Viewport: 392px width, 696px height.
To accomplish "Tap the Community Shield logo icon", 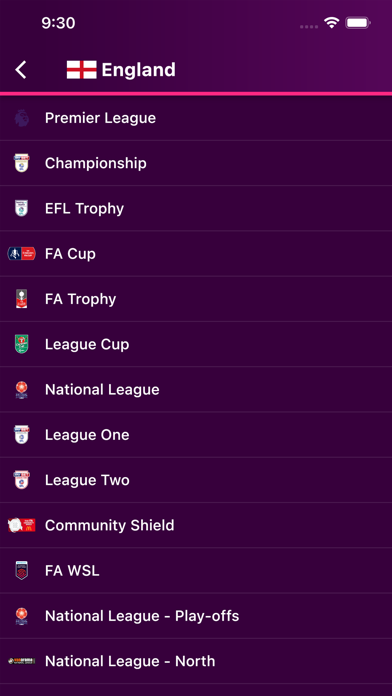I will point(21,526).
